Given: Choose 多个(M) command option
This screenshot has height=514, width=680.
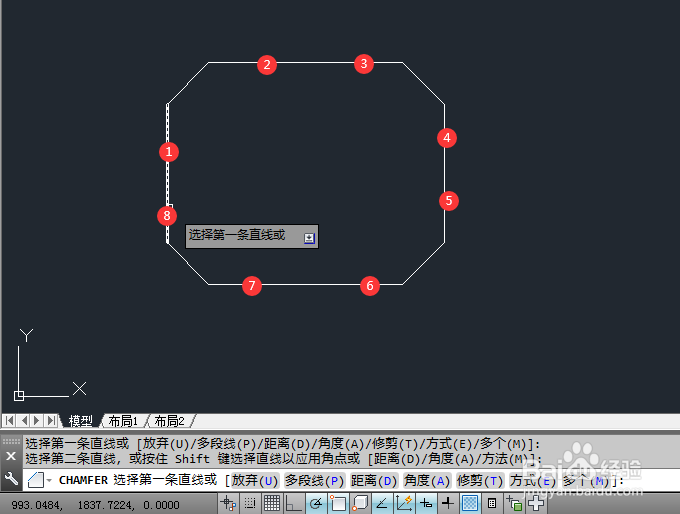Looking at the screenshot, I should [x=586, y=480].
